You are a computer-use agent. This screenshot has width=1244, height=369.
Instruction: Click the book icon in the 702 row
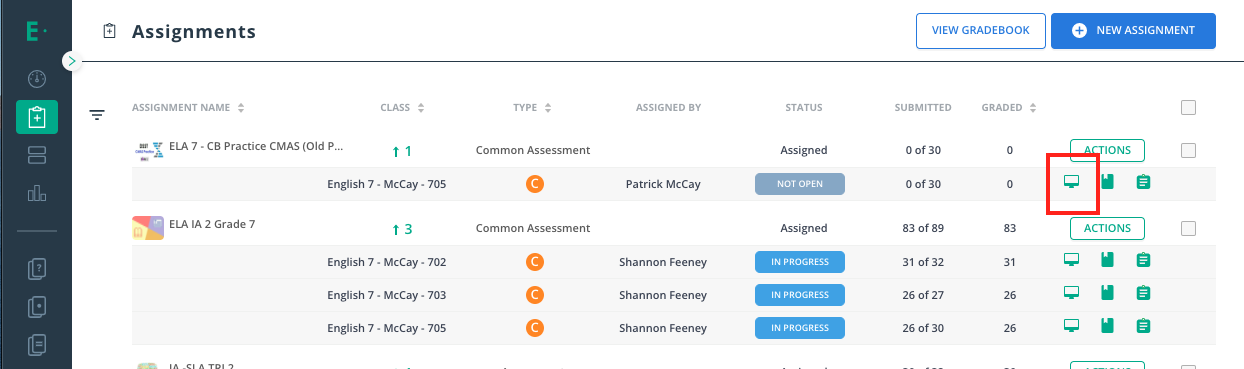1107,261
